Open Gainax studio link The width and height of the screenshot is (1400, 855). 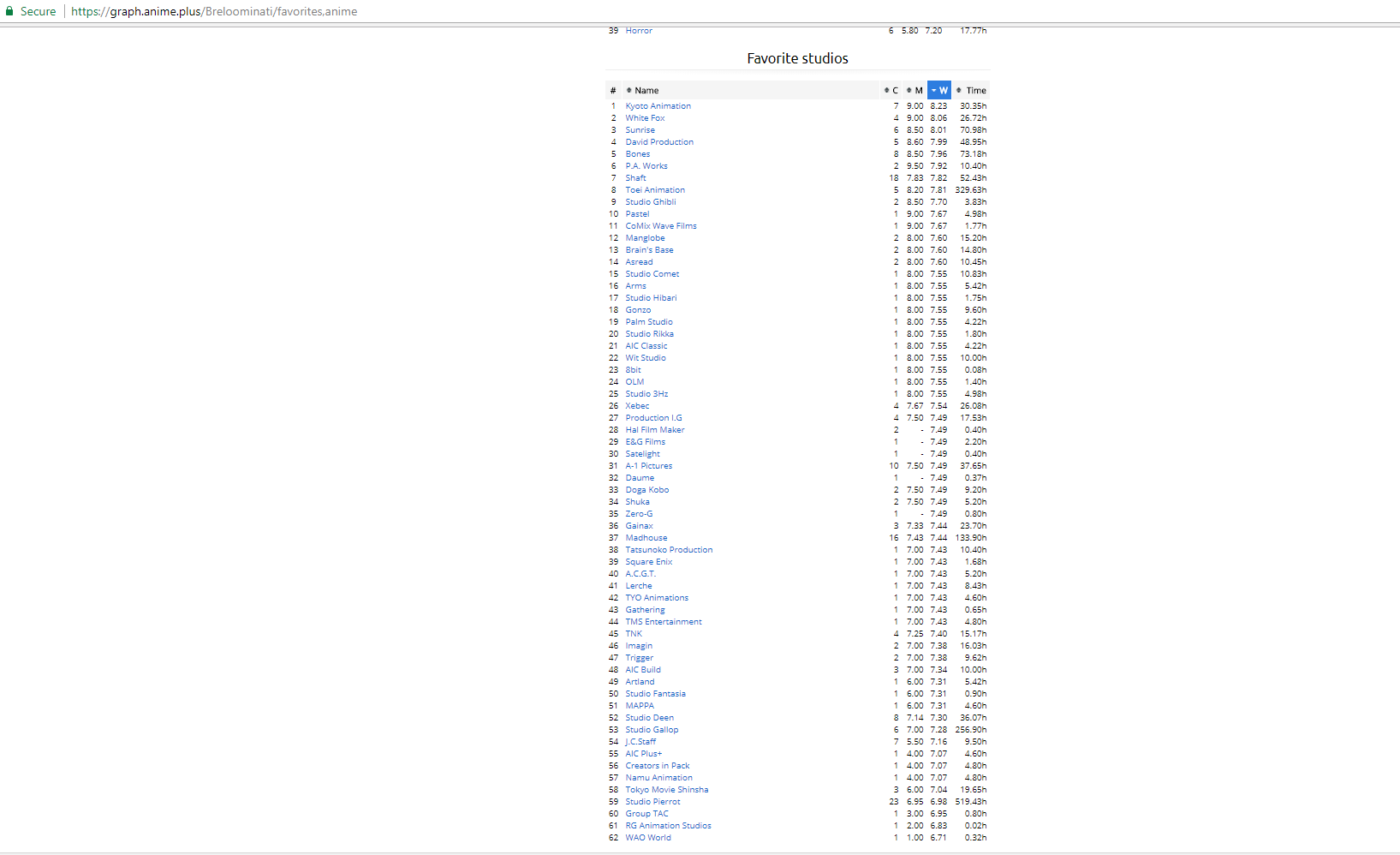[639, 526]
